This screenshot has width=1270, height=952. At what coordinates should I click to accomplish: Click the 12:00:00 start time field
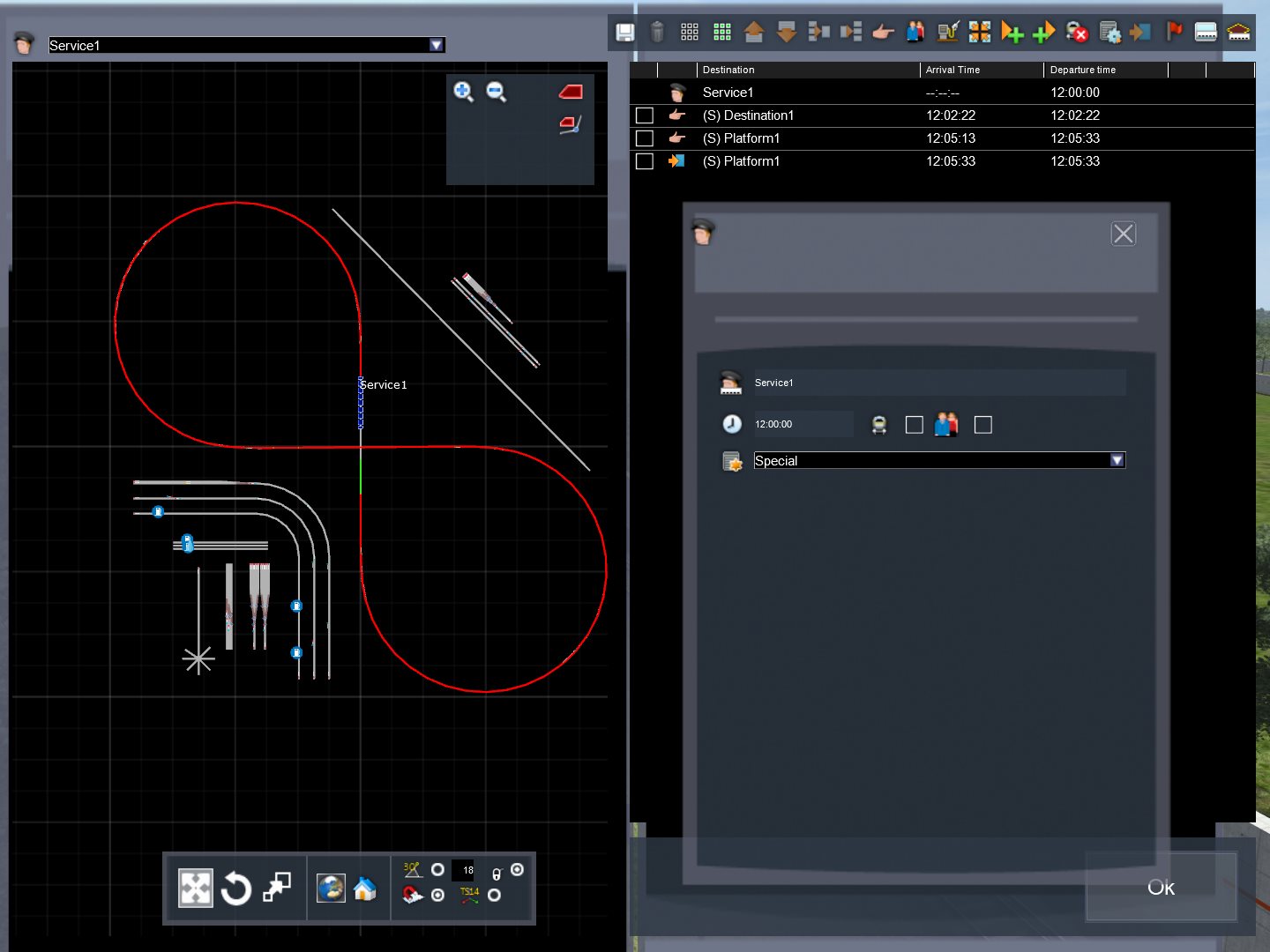coord(802,424)
